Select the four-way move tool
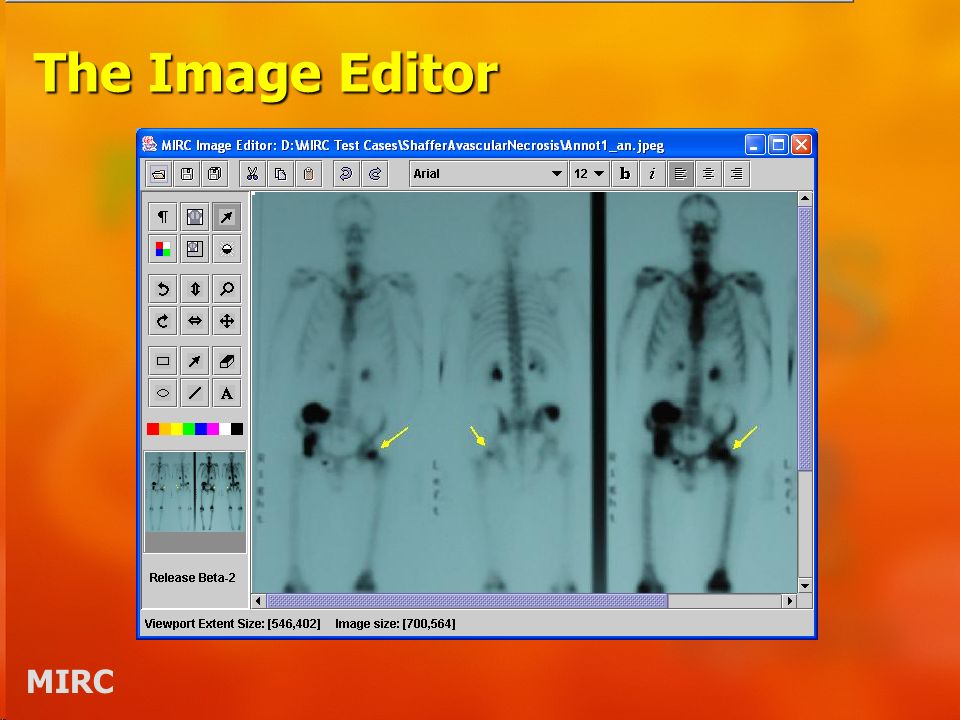The width and height of the screenshot is (960, 720). click(227, 321)
